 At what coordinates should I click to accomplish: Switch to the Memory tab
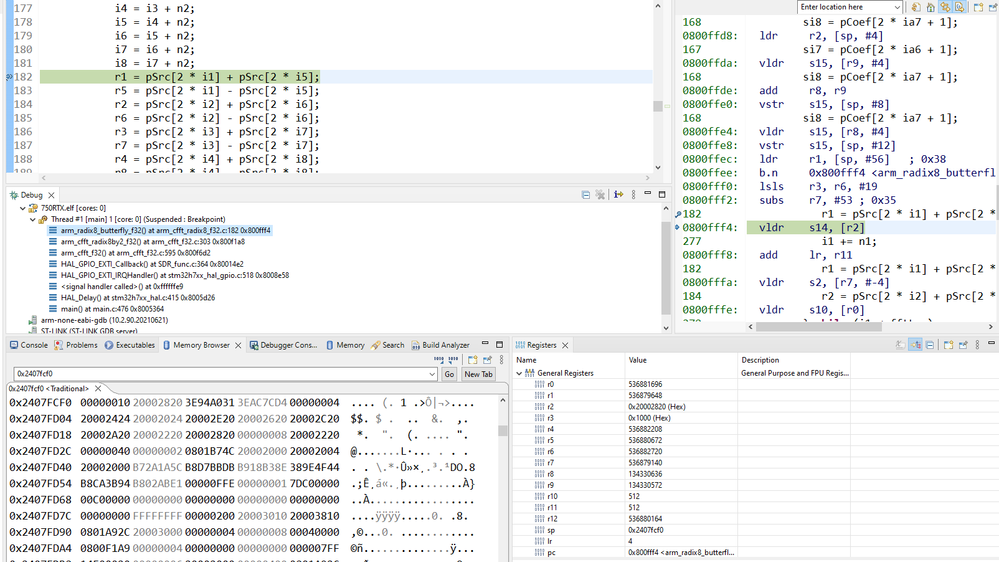(345, 345)
